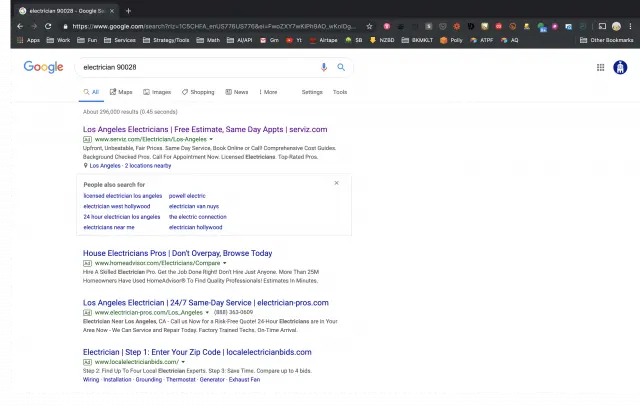Viewport: 640px width, 406px height.
Task: Click the blue magnifier search button
Action: [341, 67]
